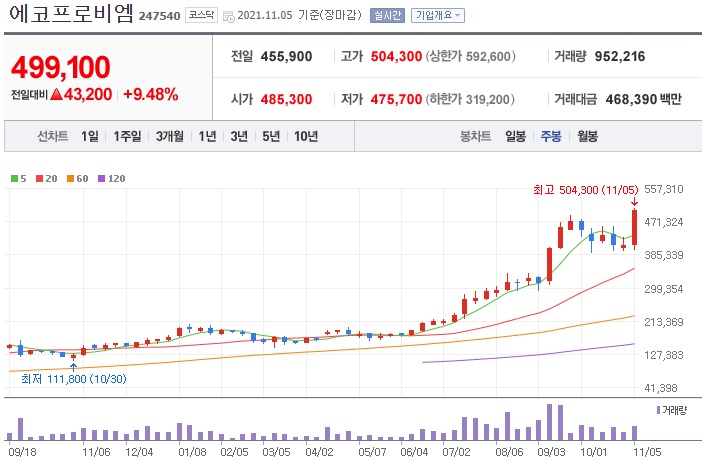This screenshot has width=705, height=465.
Task: Click the 127,383 price axis label
Action: coord(664,355)
